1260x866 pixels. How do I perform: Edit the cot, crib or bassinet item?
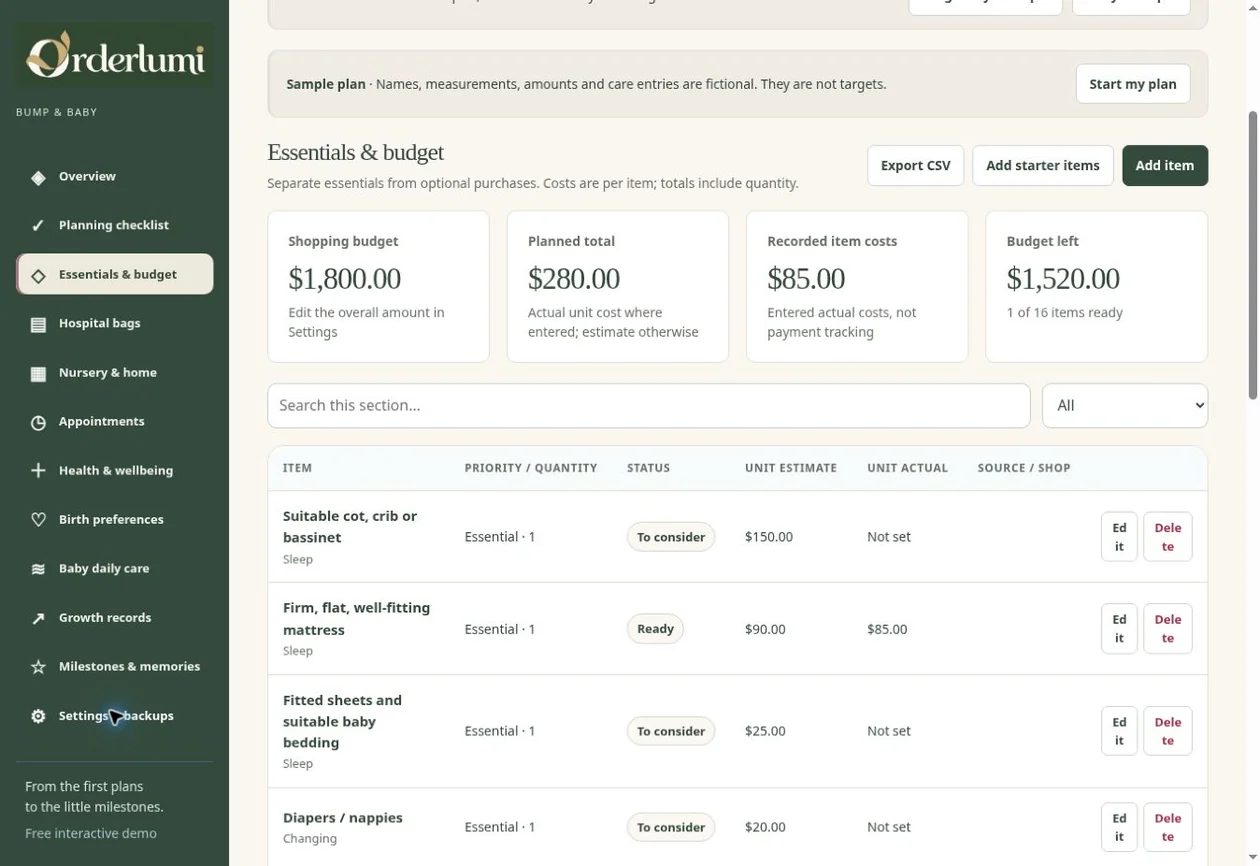1119,537
